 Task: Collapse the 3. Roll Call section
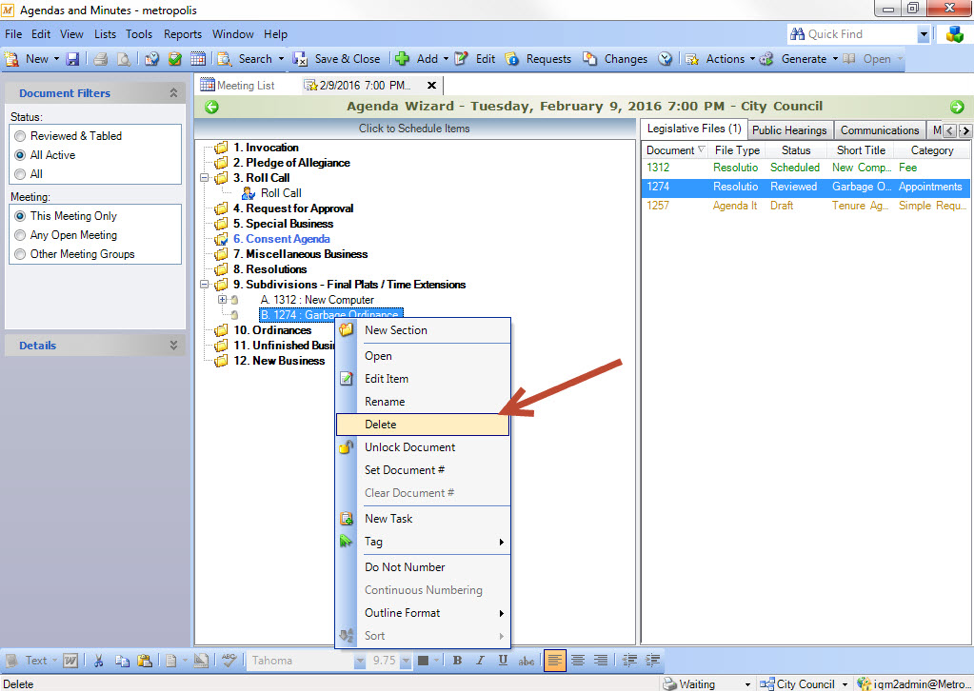click(x=204, y=178)
